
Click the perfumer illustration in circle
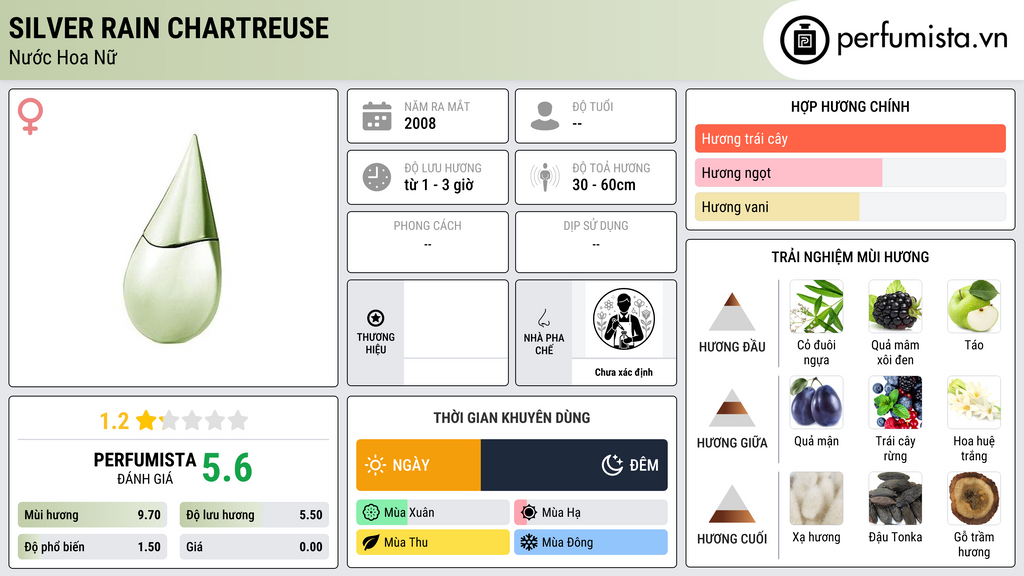(x=624, y=319)
